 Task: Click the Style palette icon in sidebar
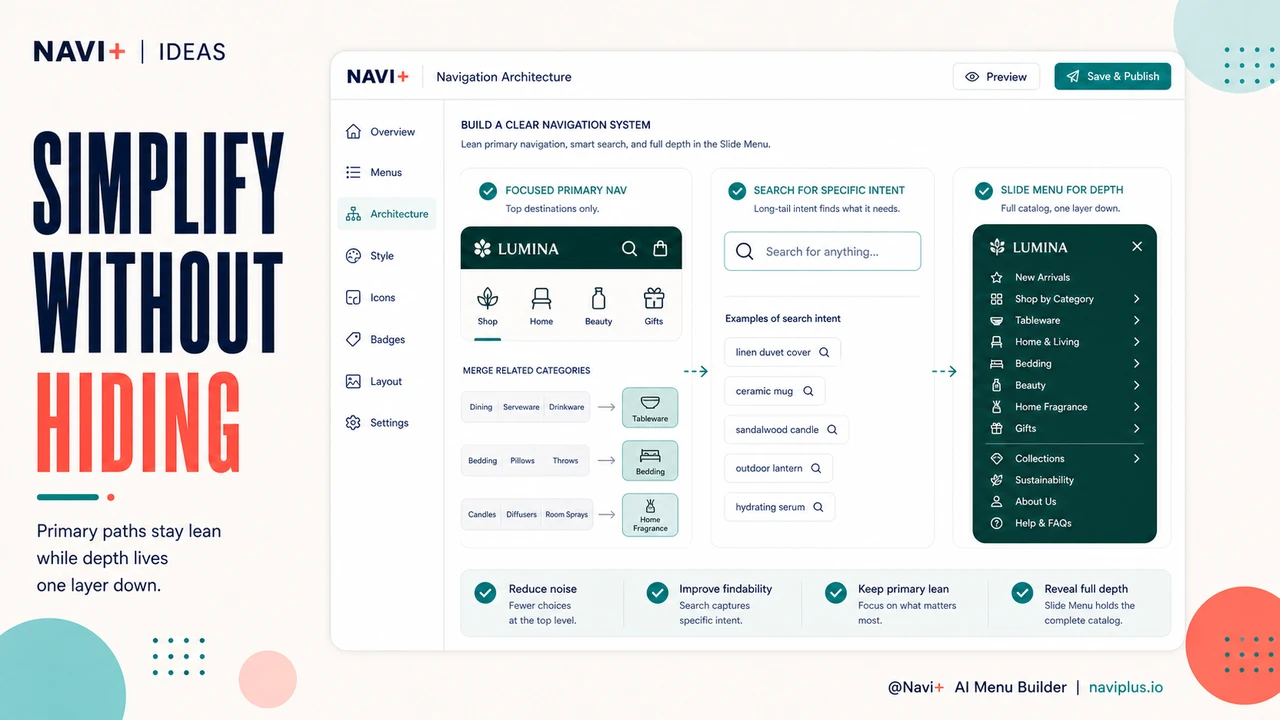click(353, 256)
